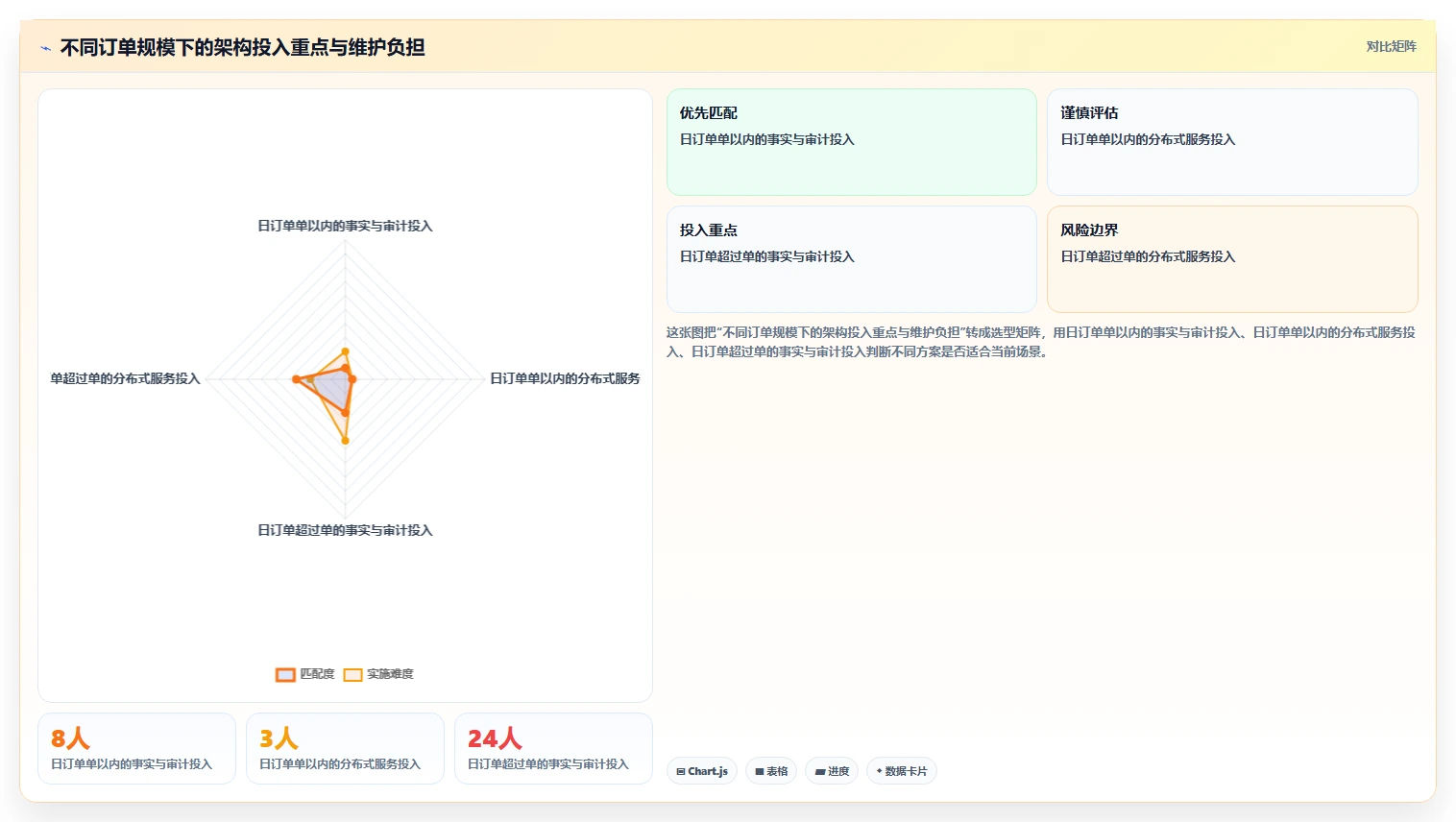Click the blue icon beside the page title

(45, 48)
